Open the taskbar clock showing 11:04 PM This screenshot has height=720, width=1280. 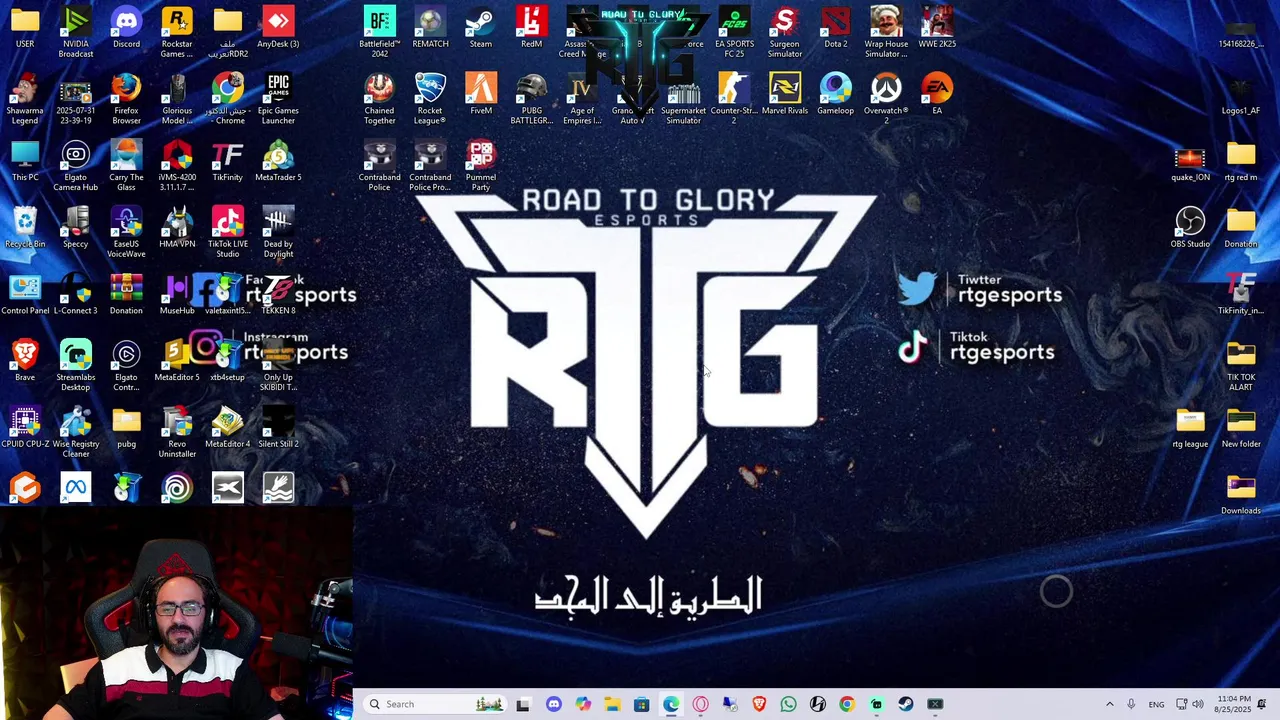pyautogui.click(x=1231, y=704)
